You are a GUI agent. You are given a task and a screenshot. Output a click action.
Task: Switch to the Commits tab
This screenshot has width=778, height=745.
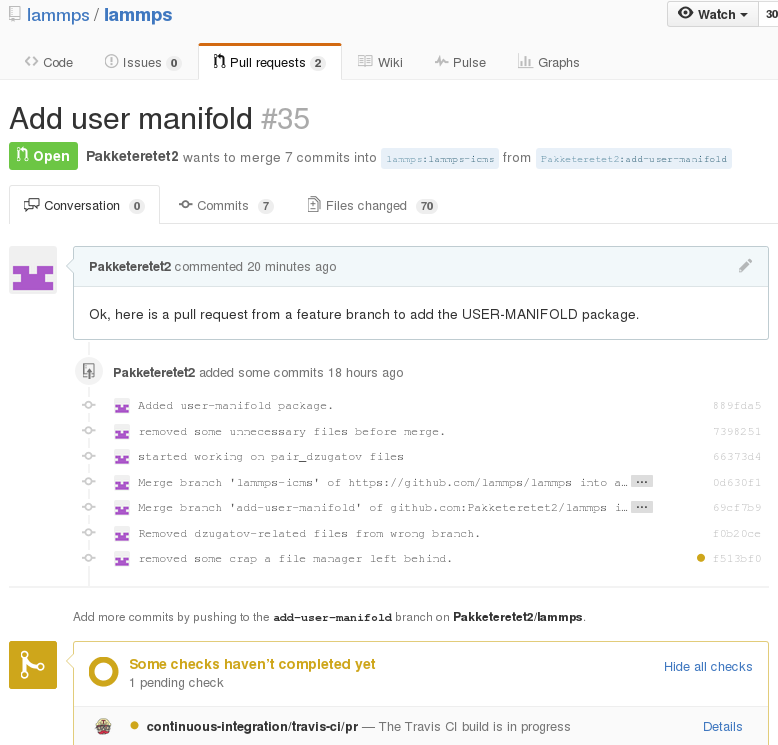[225, 206]
